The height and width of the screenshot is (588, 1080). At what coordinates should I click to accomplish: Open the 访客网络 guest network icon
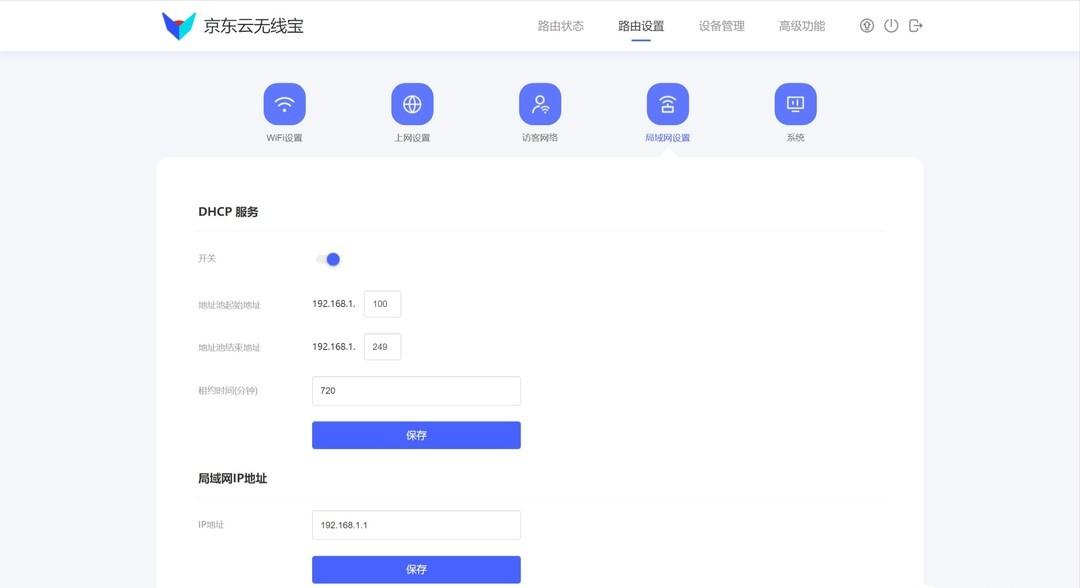540,102
